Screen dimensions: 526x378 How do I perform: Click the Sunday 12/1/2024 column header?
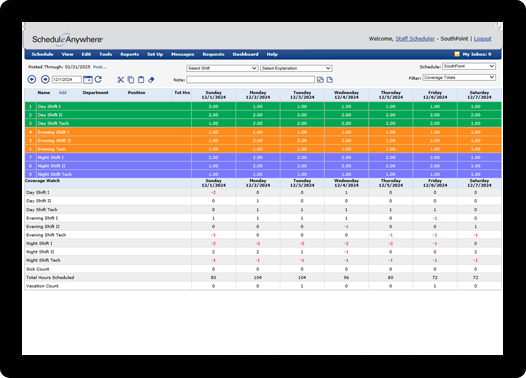[213, 95]
